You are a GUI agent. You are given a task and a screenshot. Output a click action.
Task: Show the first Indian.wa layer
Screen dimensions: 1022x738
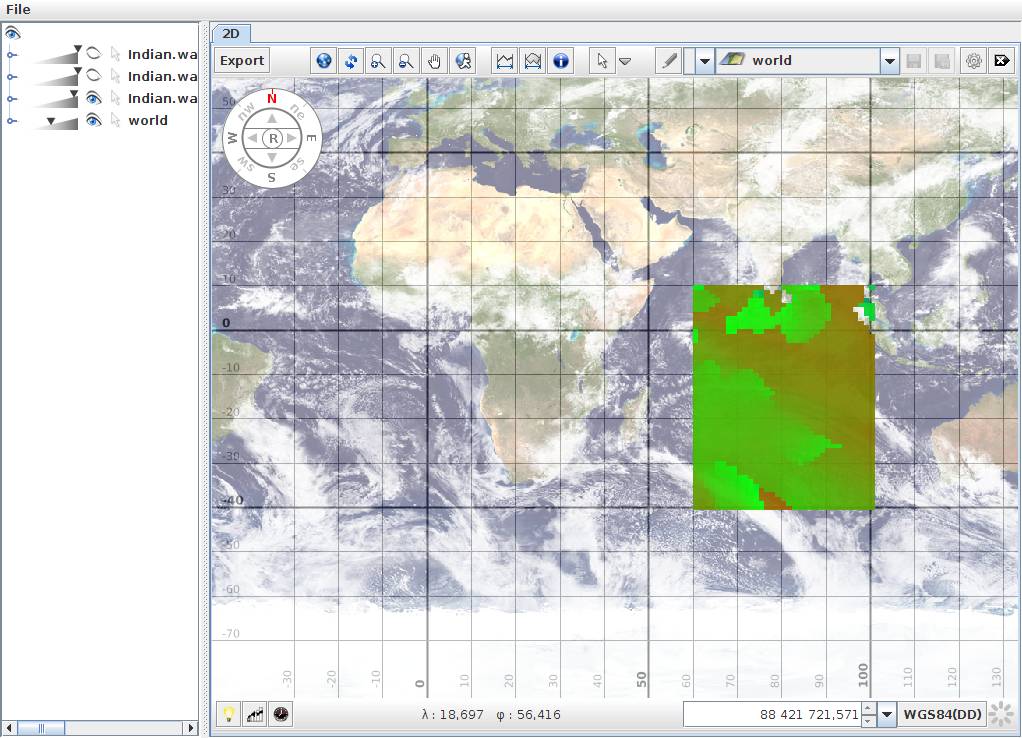(x=93, y=53)
